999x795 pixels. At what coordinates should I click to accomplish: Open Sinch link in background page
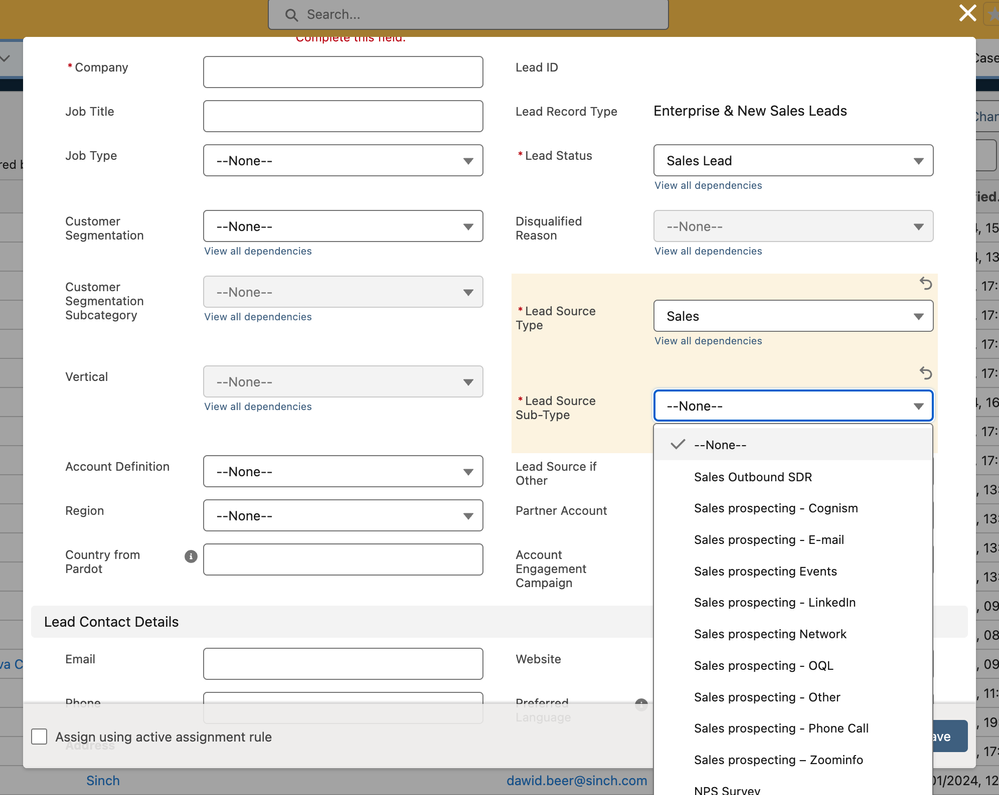point(103,781)
